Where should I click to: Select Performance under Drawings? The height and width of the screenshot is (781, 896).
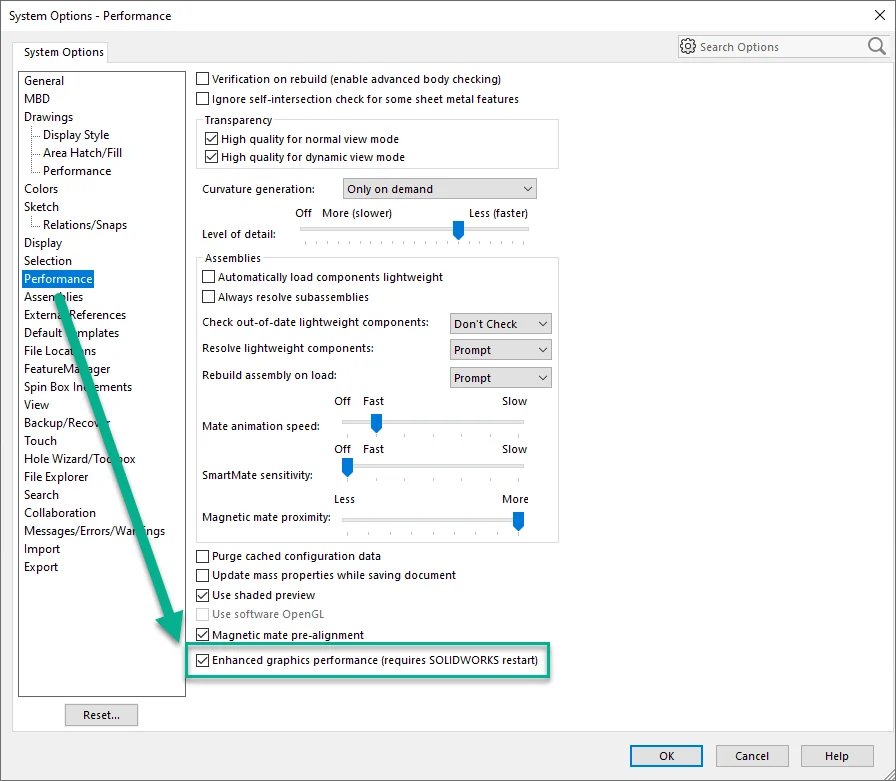pos(77,170)
